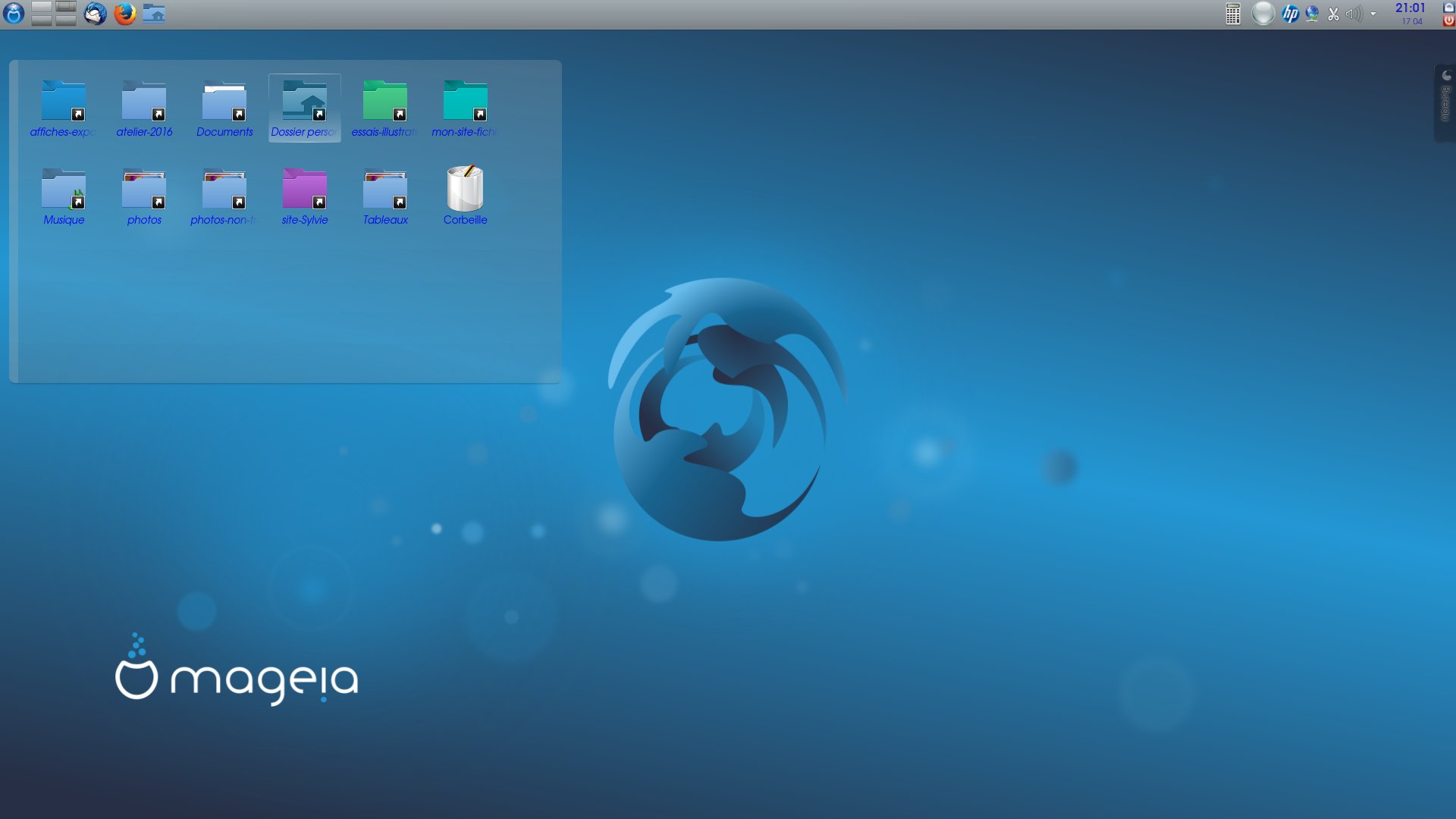The image size is (1456, 819).
Task: Click the grey sphere panel icon
Action: pos(1263,13)
